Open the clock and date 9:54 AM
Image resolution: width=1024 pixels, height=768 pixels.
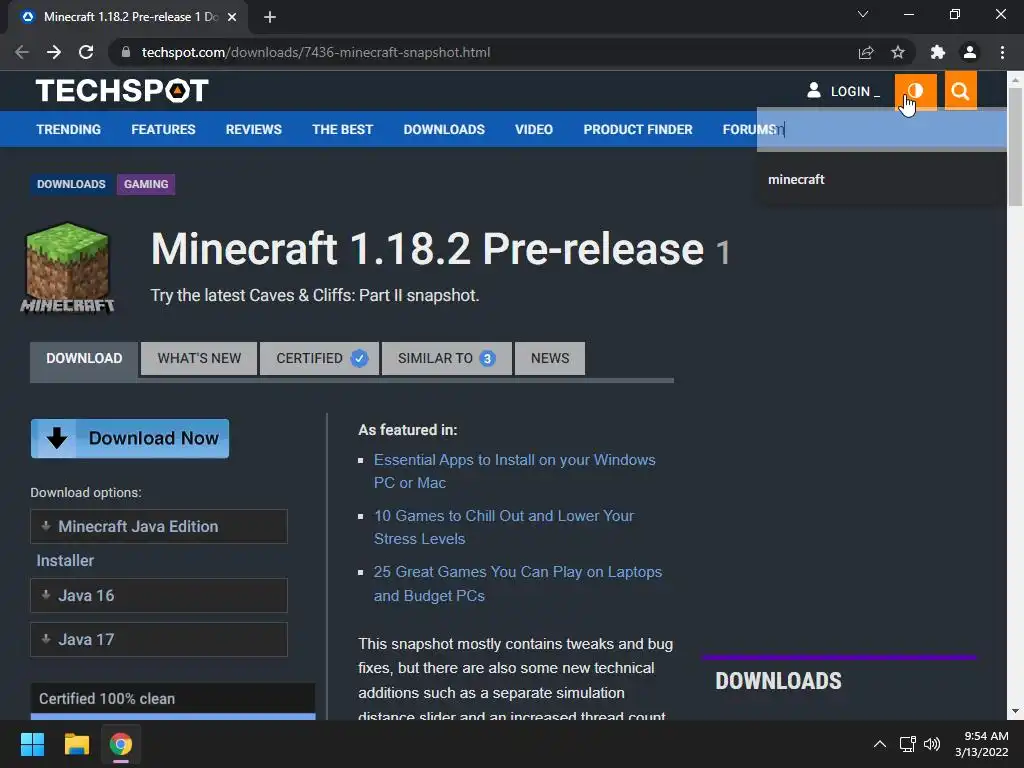(982, 744)
